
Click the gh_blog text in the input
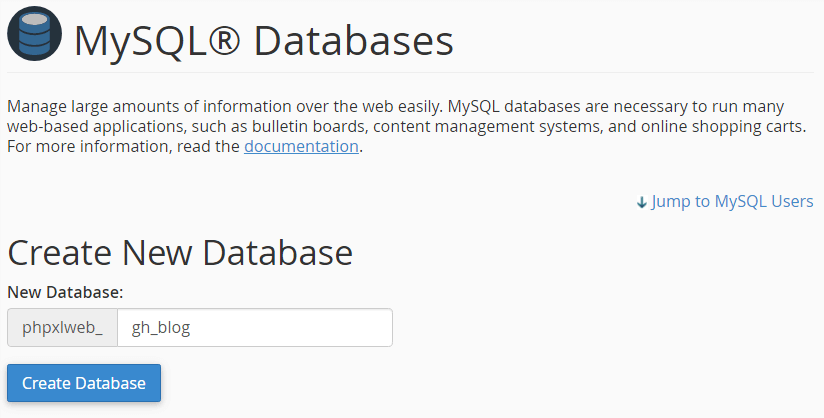161,327
